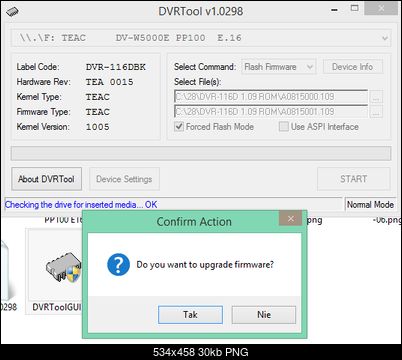
Task: Click the Label Code value DVR-116DBK
Action: tap(116, 67)
